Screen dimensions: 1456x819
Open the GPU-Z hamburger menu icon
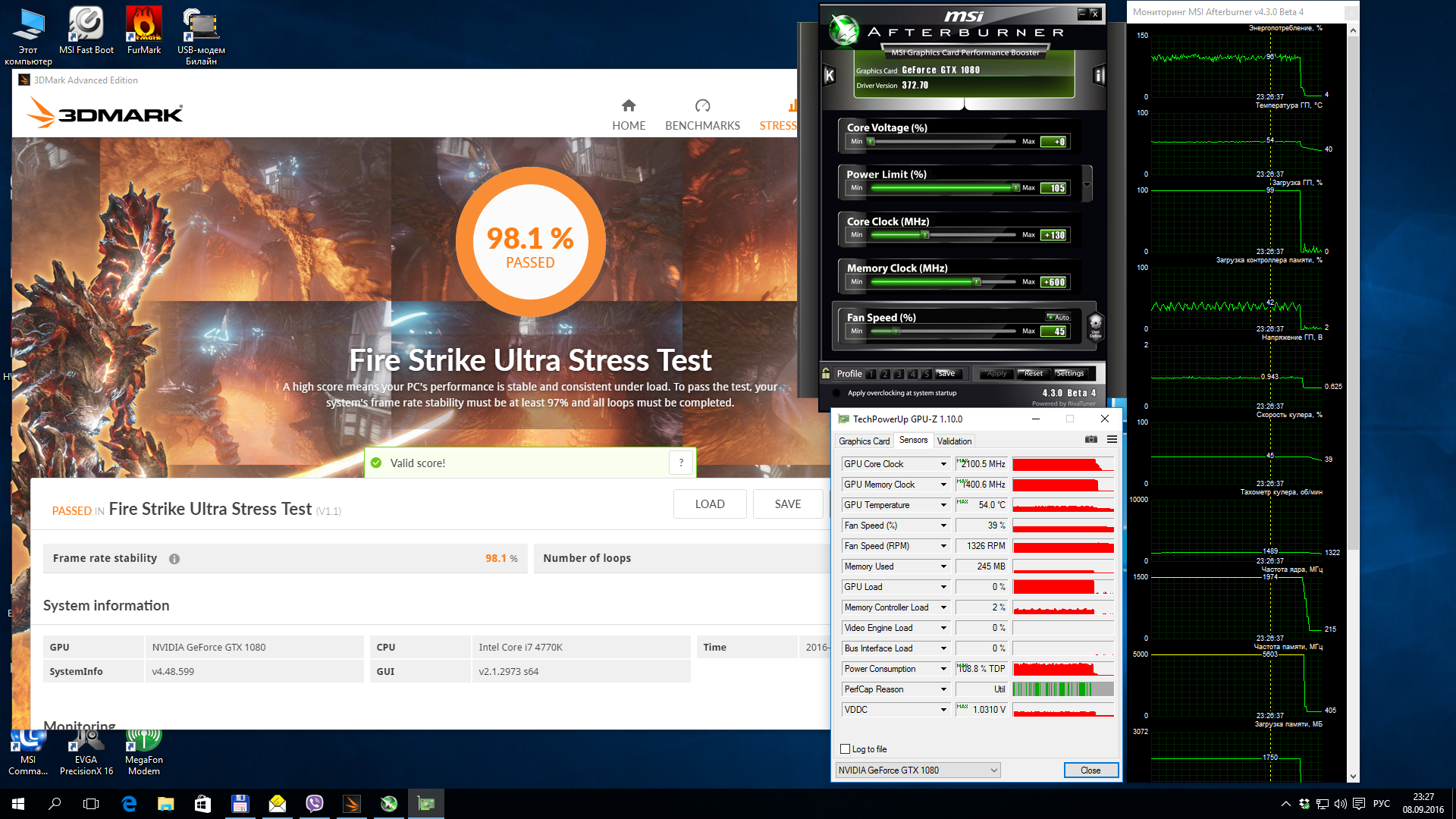[x=1112, y=440]
